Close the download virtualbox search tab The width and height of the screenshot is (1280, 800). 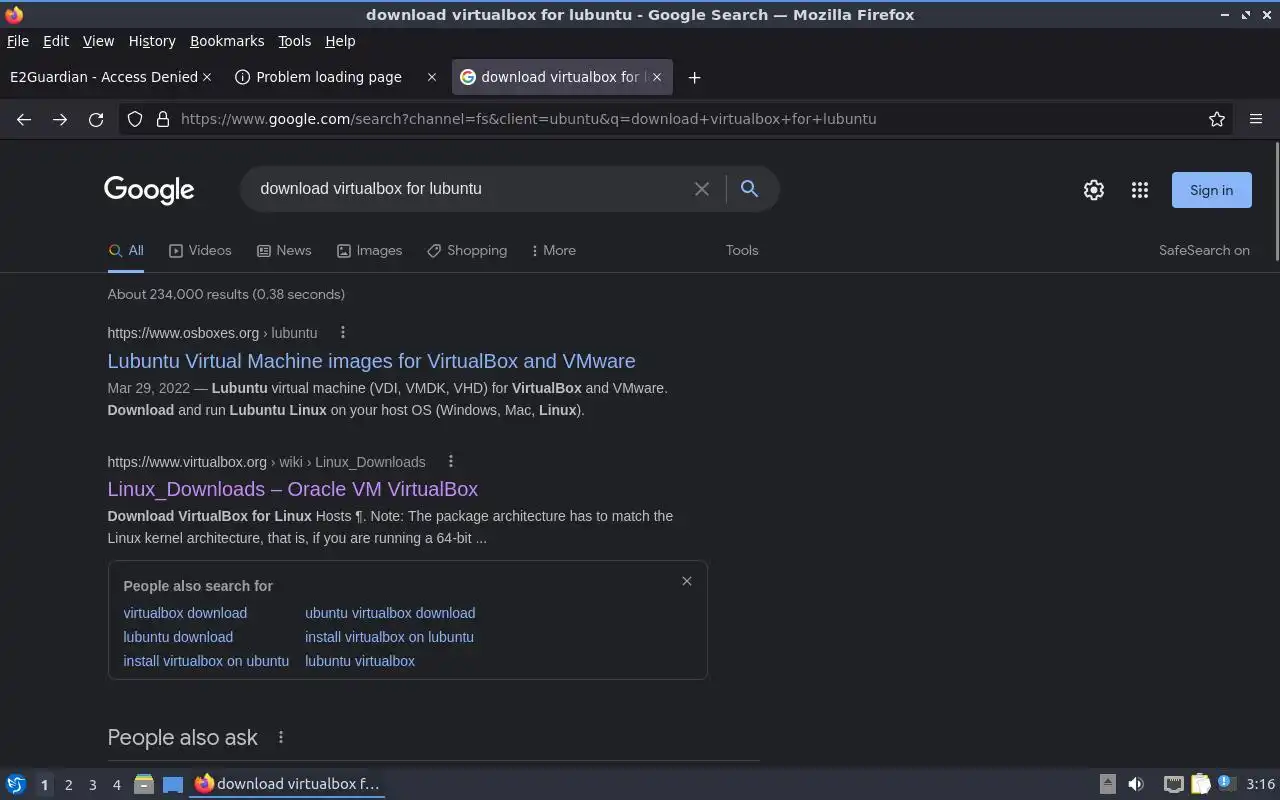pyautogui.click(x=655, y=77)
